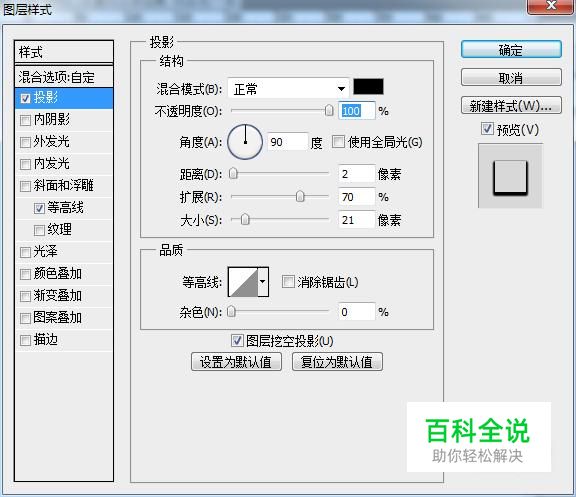Click the 复位为默认值 button

tap(337, 362)
